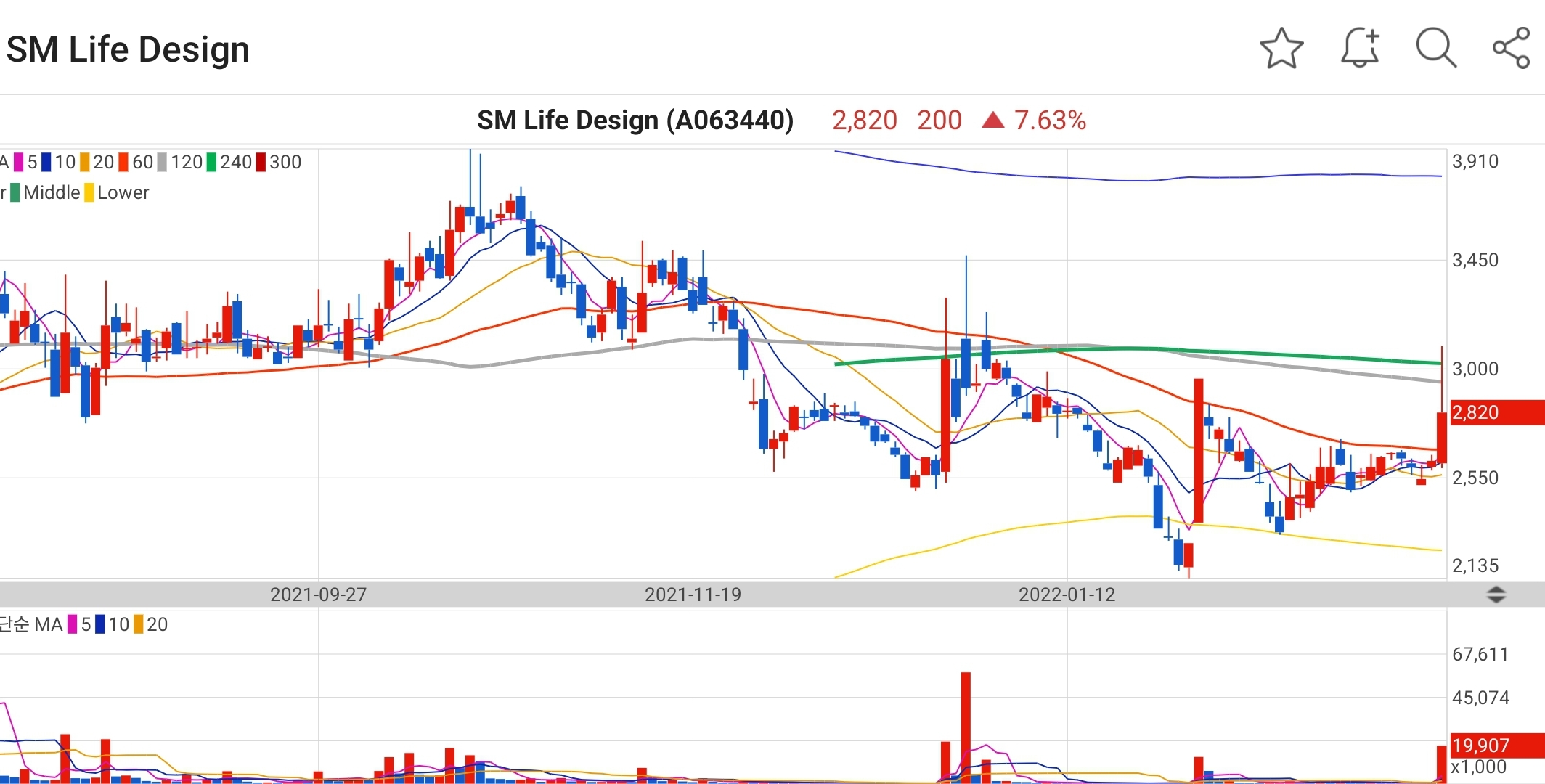Click the 3,000 price axis label
The width and height of the screenshot is (1545, 784).
coord(1475,369)
